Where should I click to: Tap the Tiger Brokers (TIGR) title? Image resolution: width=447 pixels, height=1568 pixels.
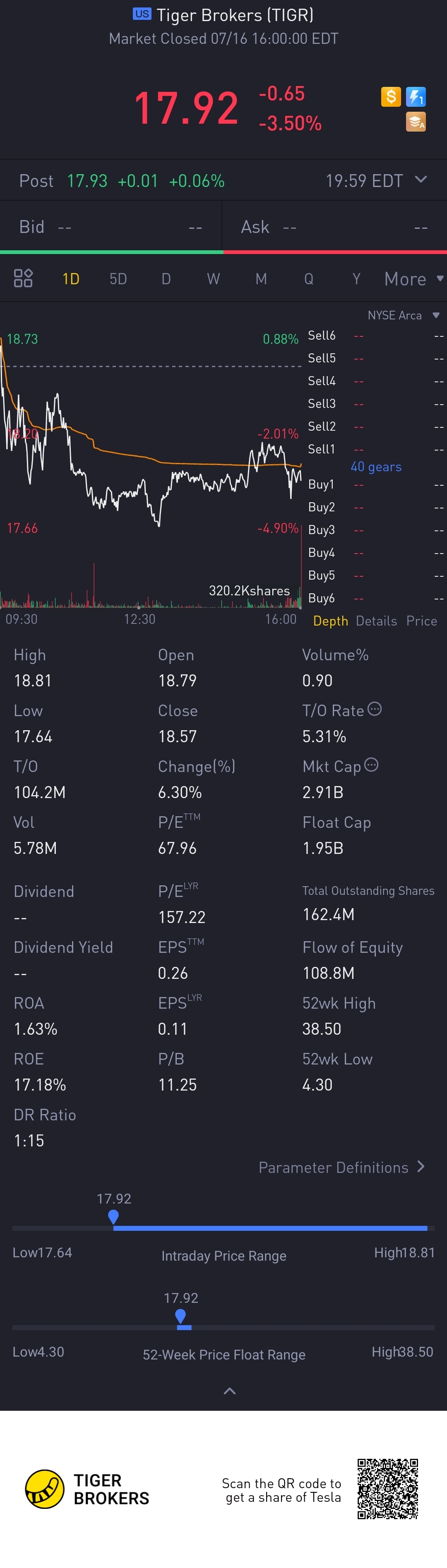[235, 14]
